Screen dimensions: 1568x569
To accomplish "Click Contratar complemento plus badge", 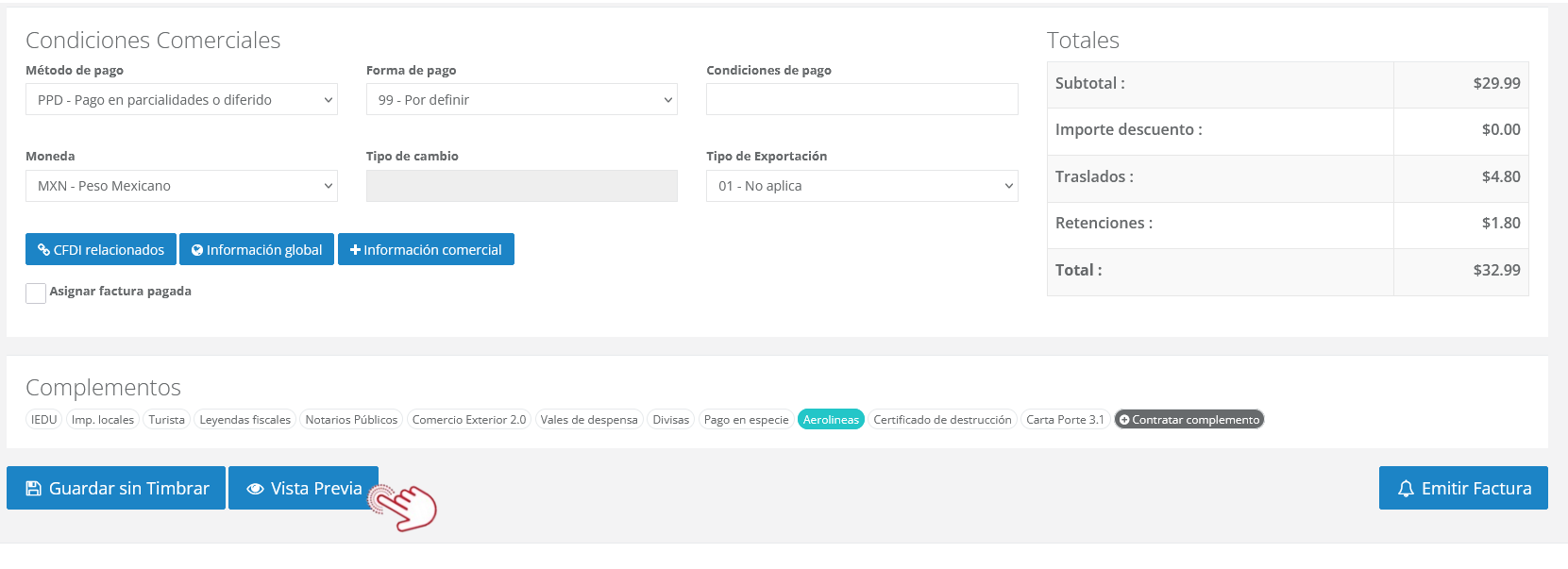I will pos(1189,420).
